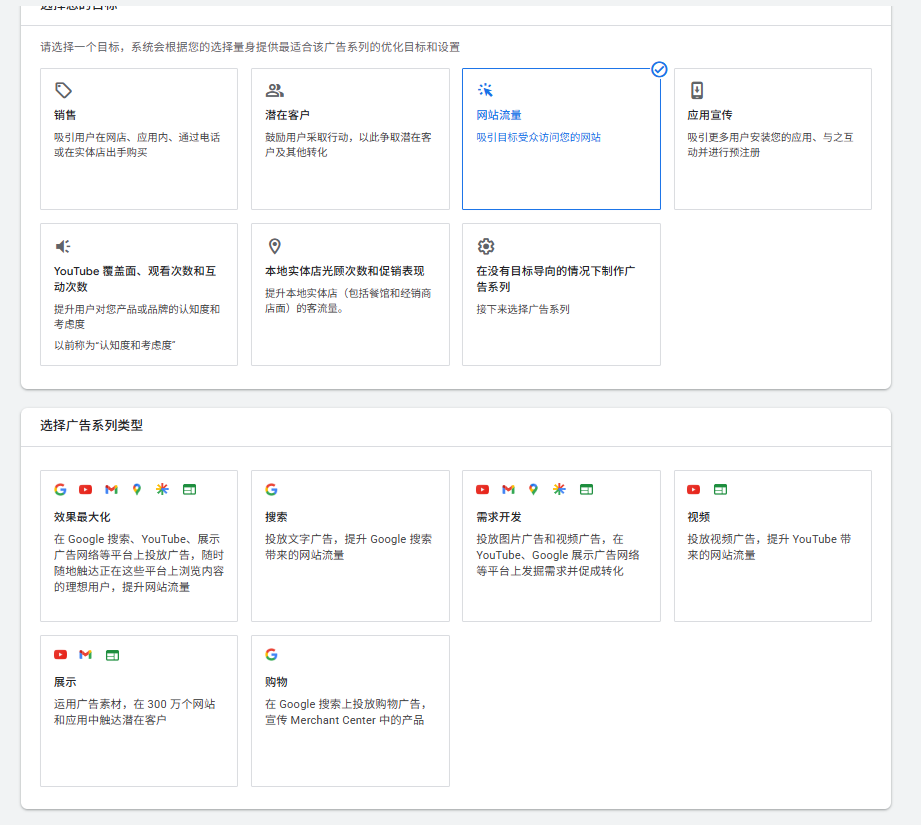
Task: Click the phone download icon on 应用宣传 card
Action: click(x=697, y=90)
